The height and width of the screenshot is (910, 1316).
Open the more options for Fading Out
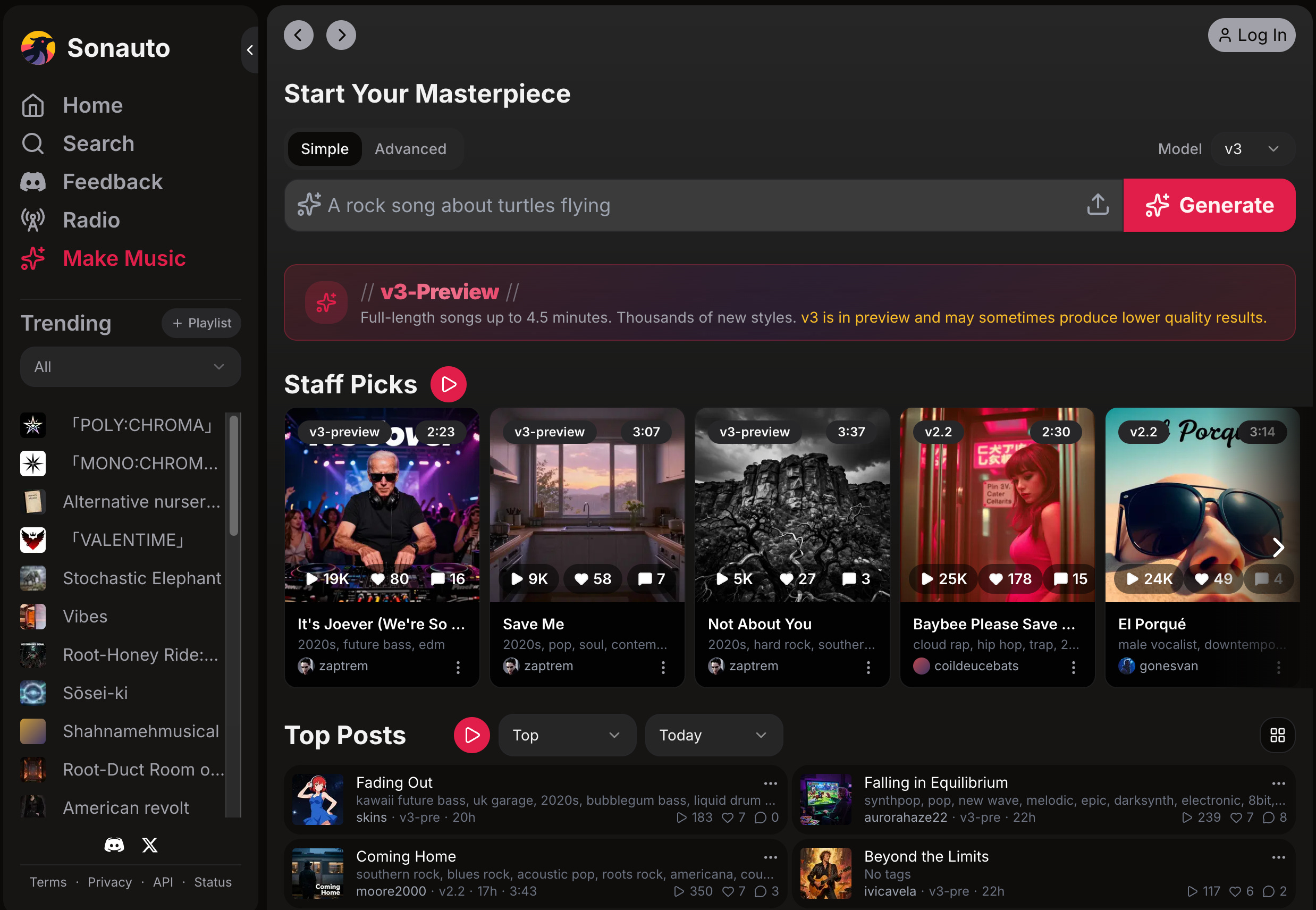click(770, 783)
